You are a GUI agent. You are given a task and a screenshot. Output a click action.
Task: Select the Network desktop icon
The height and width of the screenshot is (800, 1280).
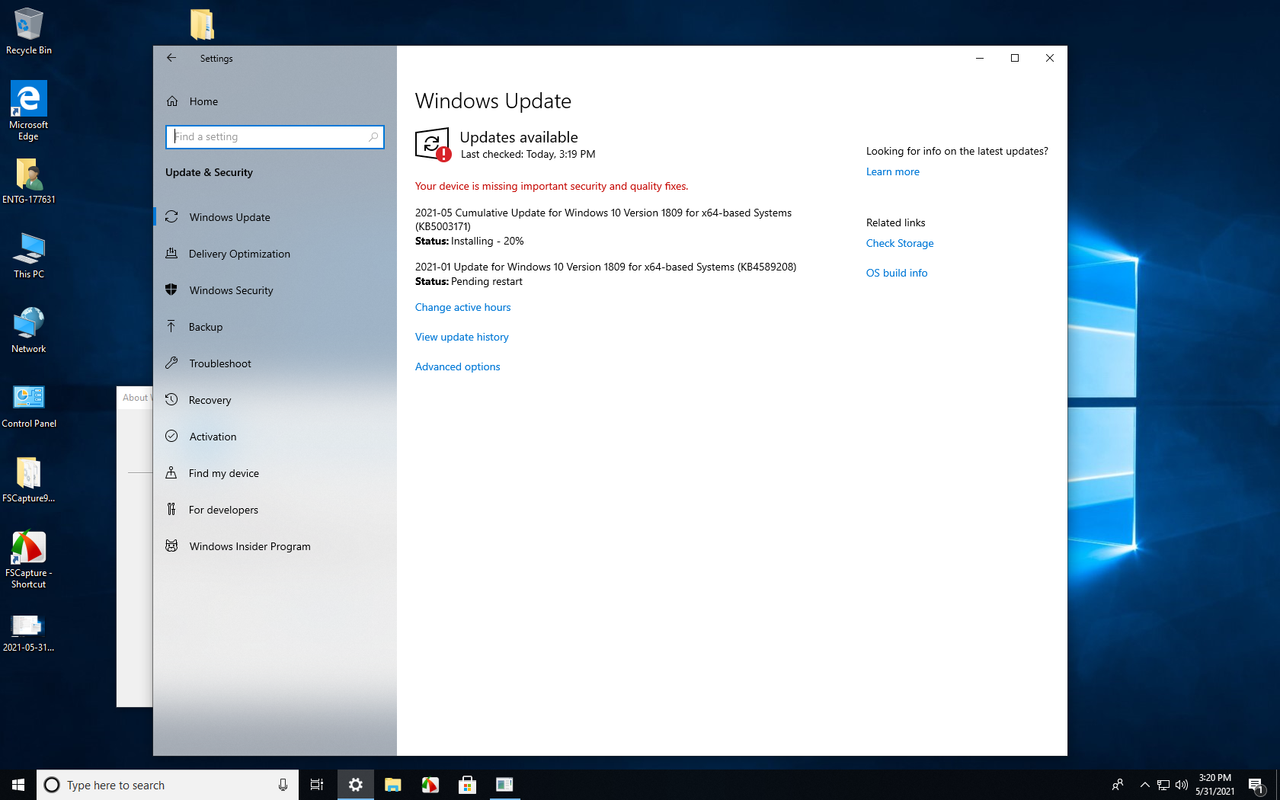tap(29, 330)
